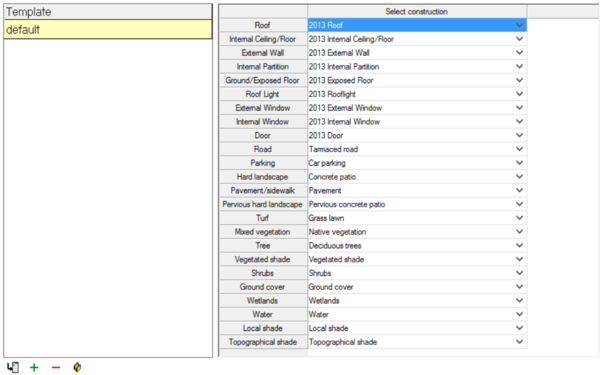Open the Wetlands value dropdown
Screen dimensions: 602x375
point(519,301)
